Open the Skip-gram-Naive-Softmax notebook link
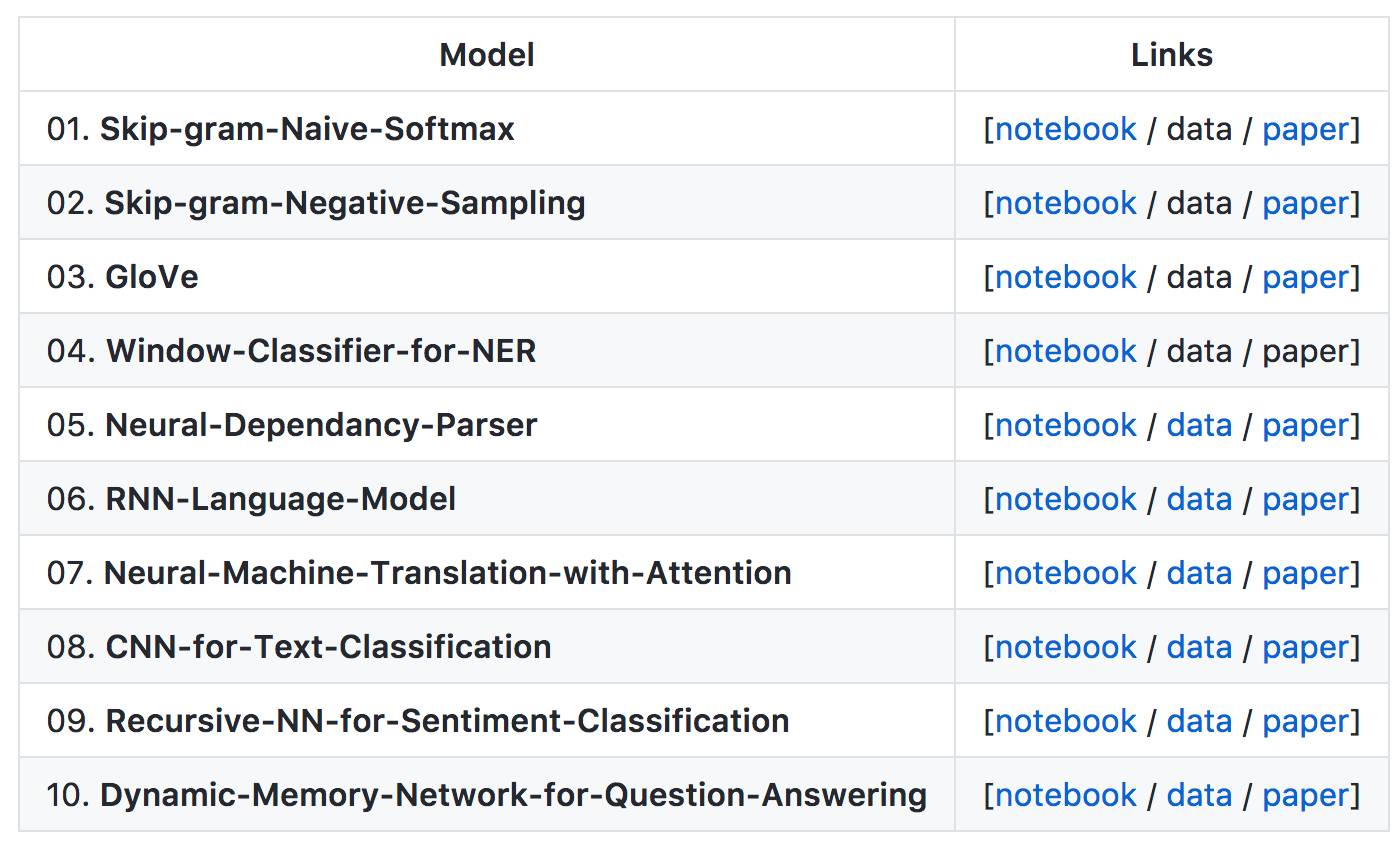 click(1065, 129)
